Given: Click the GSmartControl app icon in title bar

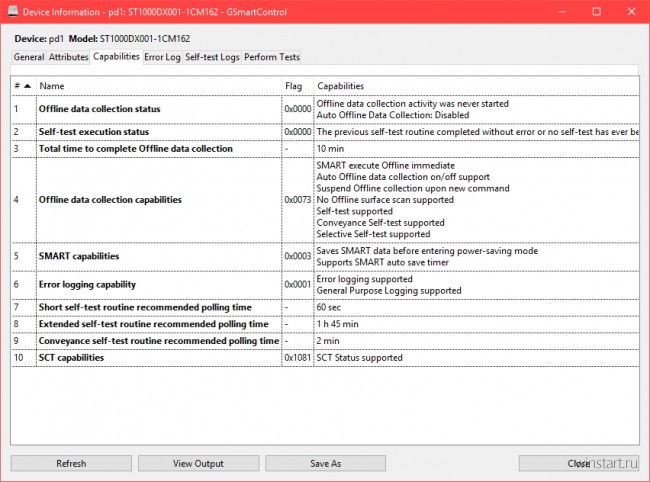Looking at the screenshot, I should point(12,12).
